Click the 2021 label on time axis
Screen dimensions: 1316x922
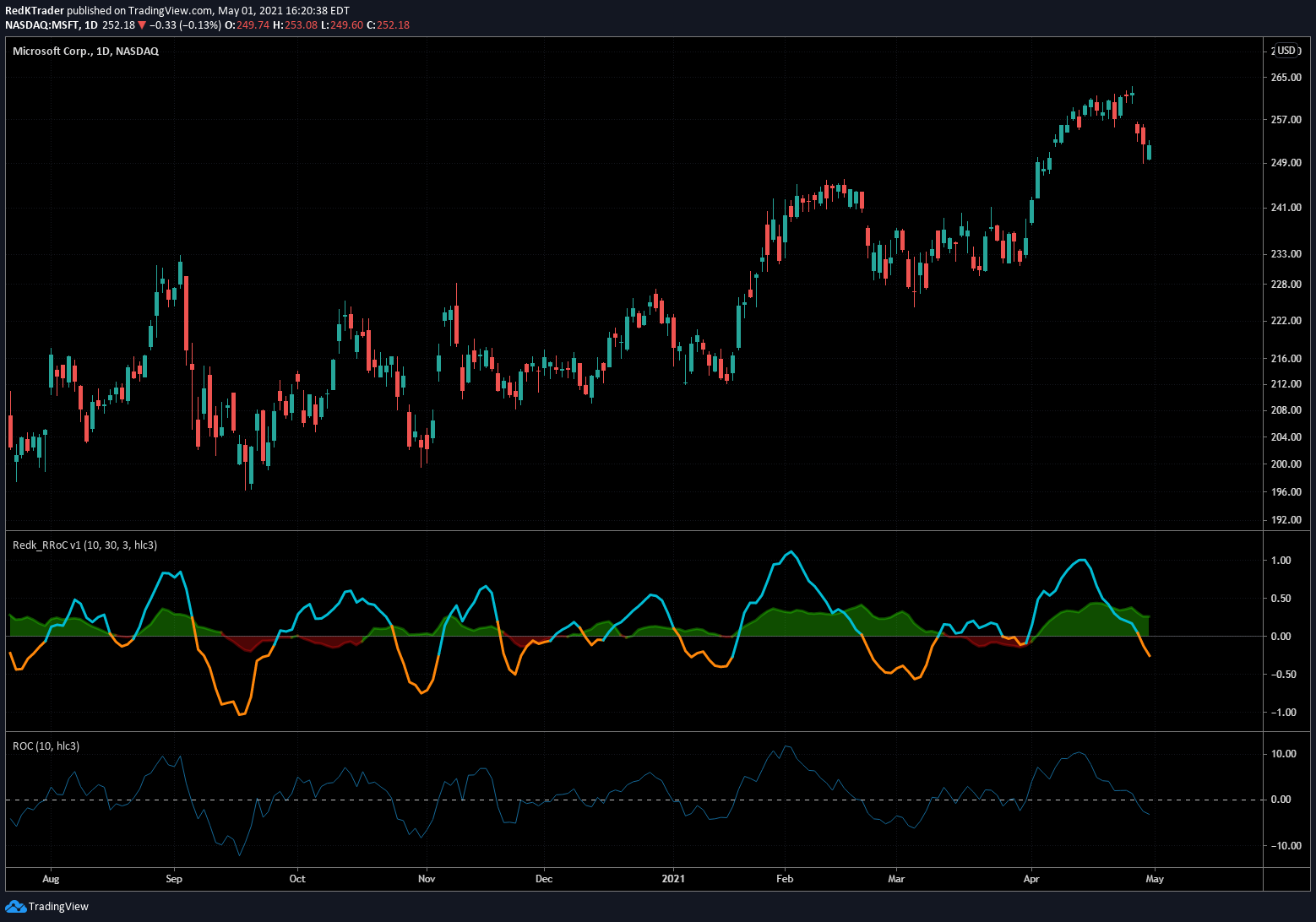(674, 879)
